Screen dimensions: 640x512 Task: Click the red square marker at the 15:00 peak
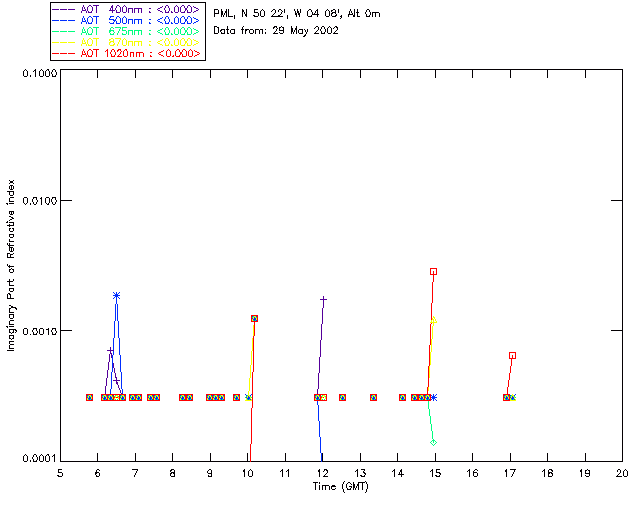(x=433, y=272)
